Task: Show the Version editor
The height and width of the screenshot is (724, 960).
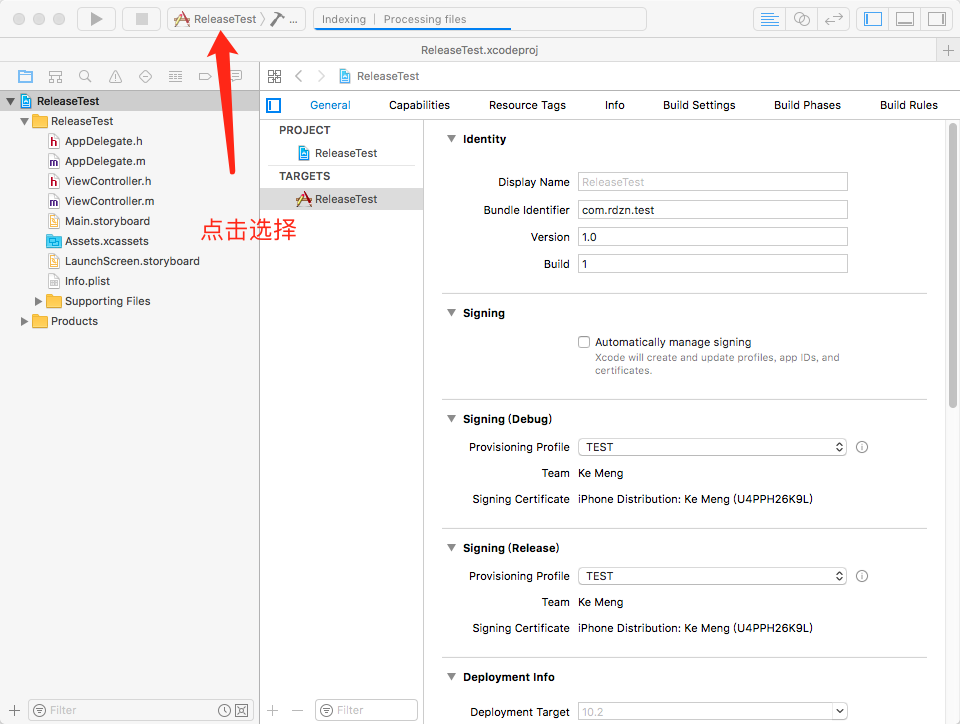Action: 833,19
